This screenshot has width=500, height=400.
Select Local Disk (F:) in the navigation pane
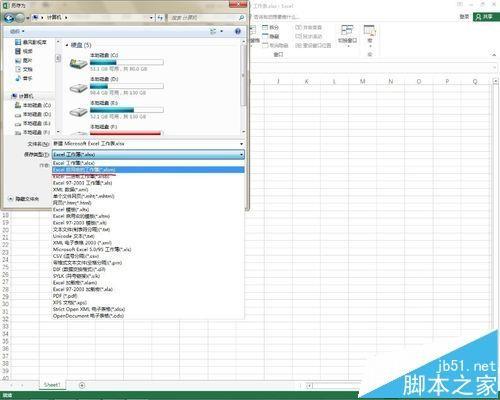33,132
